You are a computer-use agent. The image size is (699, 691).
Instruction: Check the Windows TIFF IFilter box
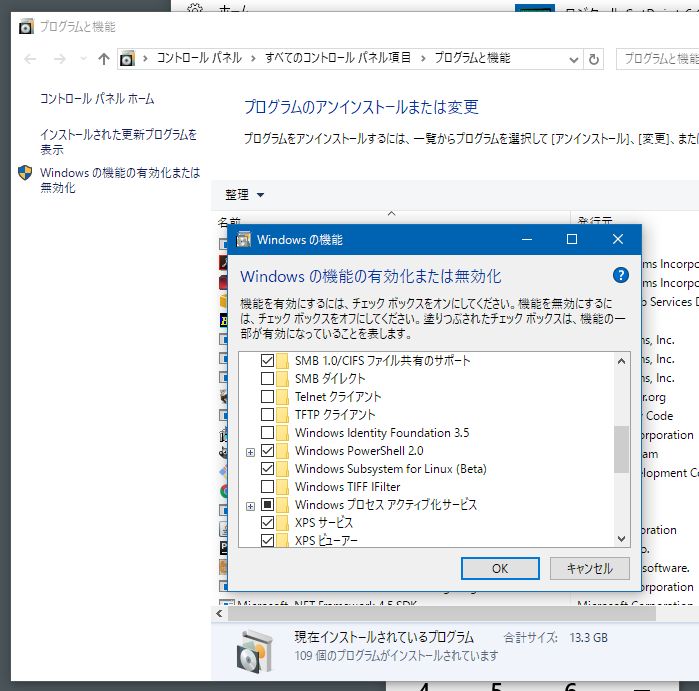pos(267,486)
